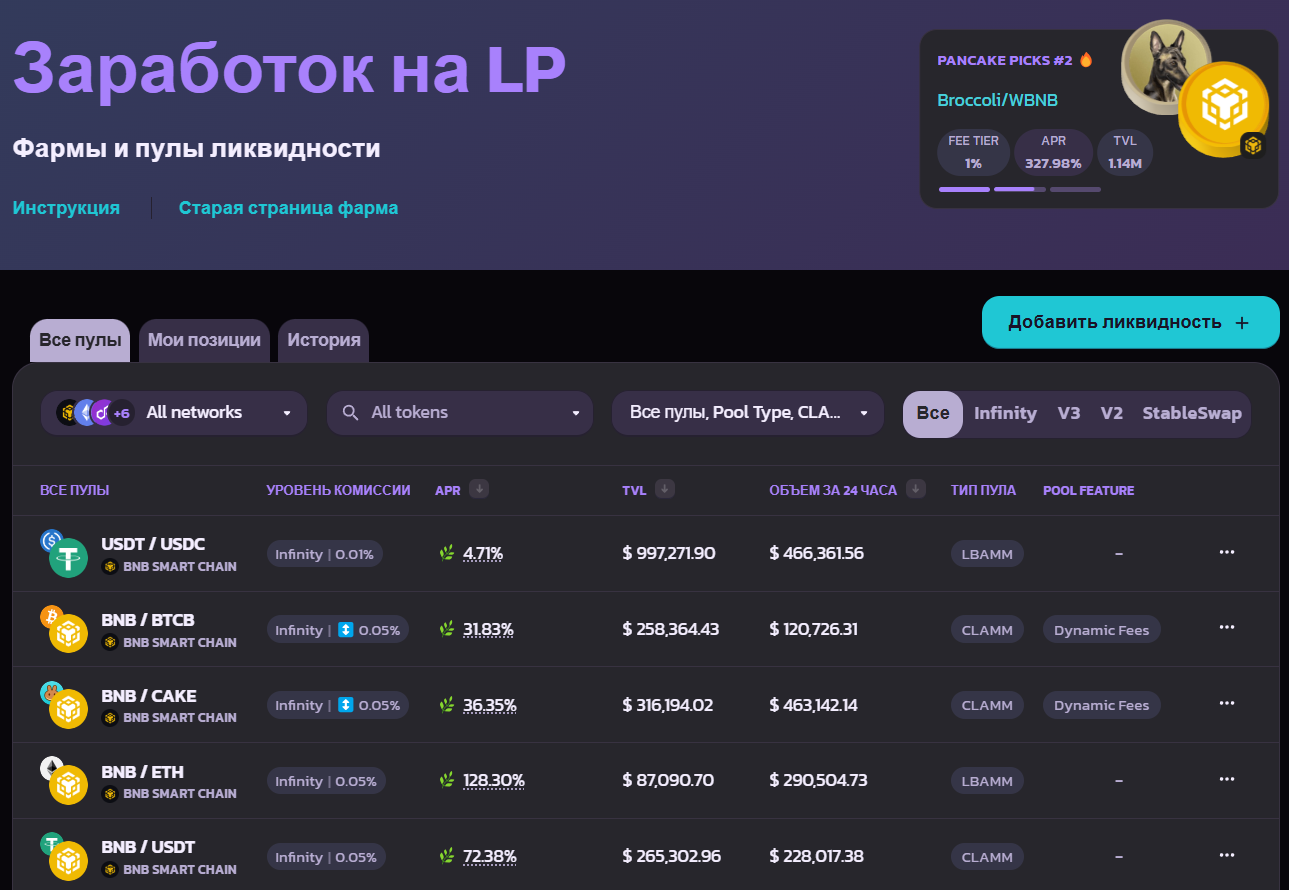Click the CLAMM badge in BNB / USDT row
The height and width of the screenshot is (890, 1289).
987,857
